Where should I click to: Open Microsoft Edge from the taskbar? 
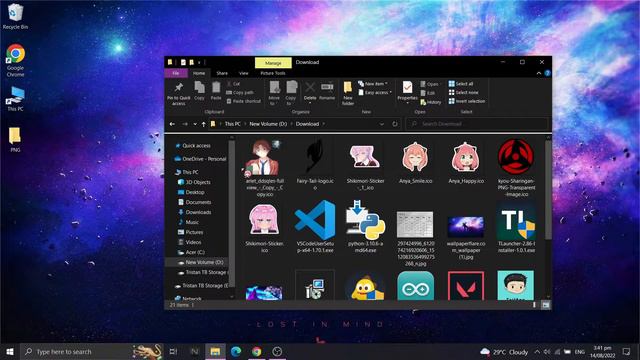click(x=236, y=351)
